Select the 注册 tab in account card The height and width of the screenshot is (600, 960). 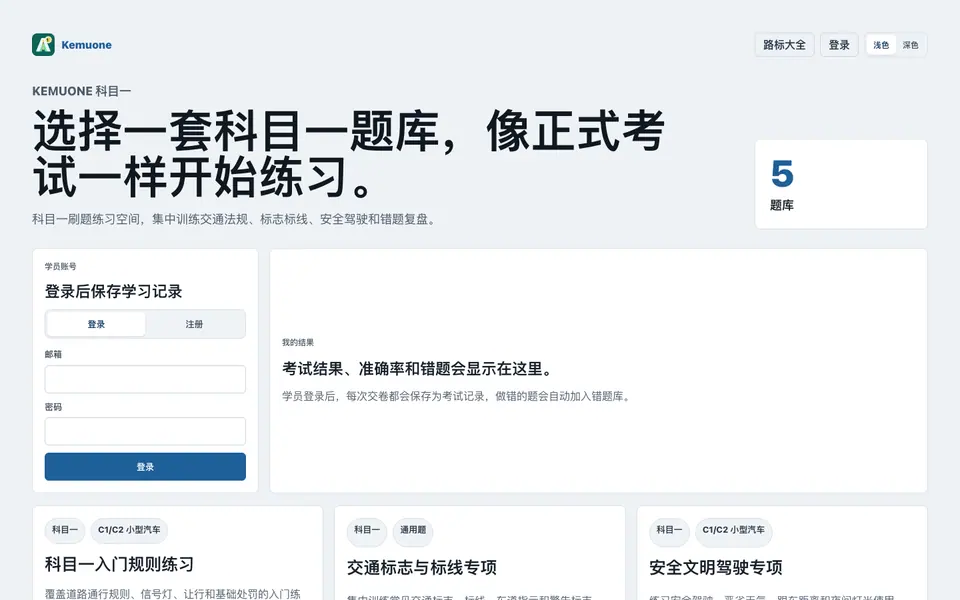tap(194, 324)
